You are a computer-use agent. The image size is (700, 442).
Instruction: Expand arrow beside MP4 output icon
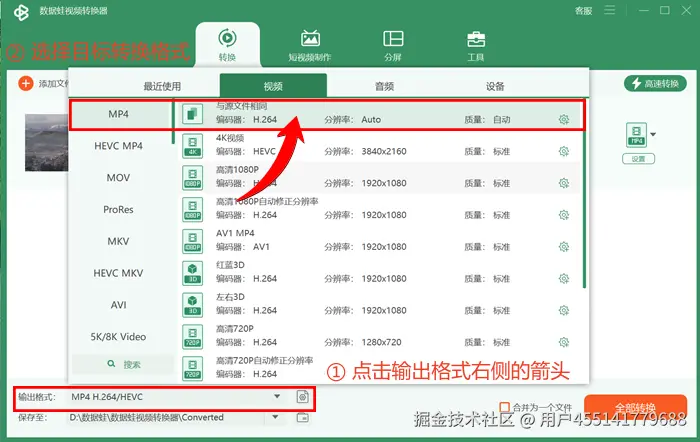point(653,134)
